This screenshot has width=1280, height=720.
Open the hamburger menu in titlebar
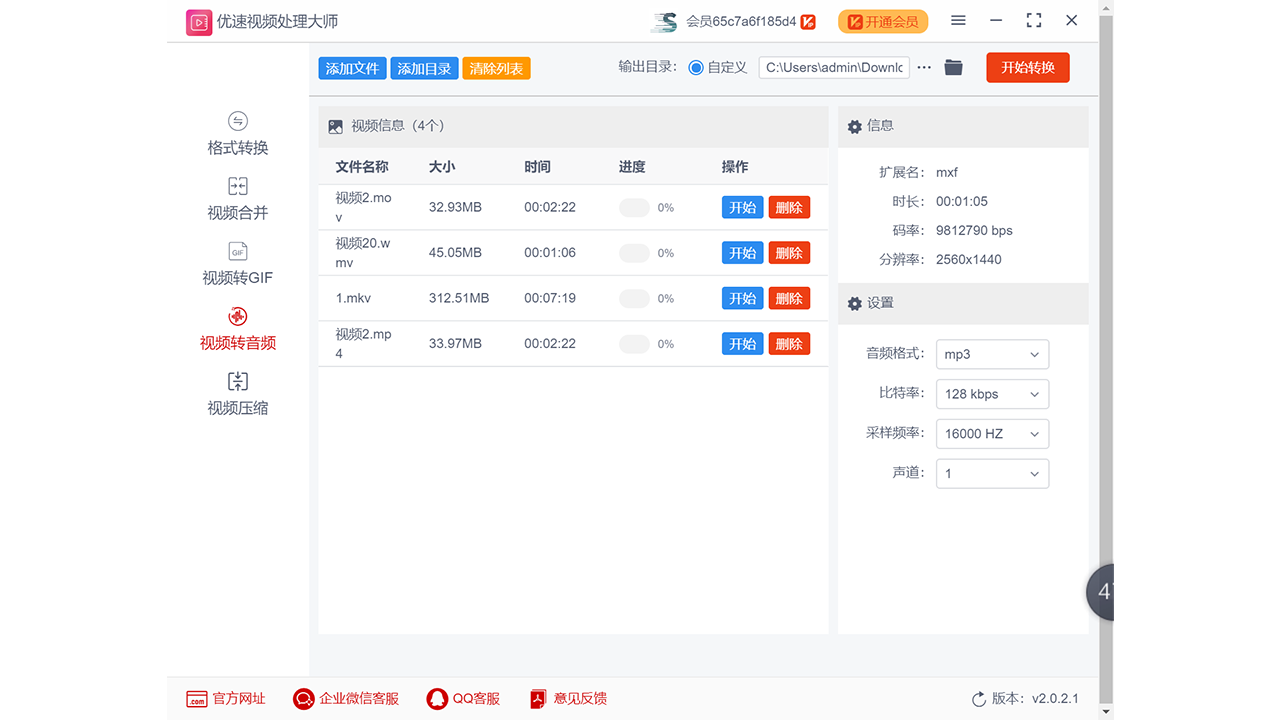click(958, 20)
